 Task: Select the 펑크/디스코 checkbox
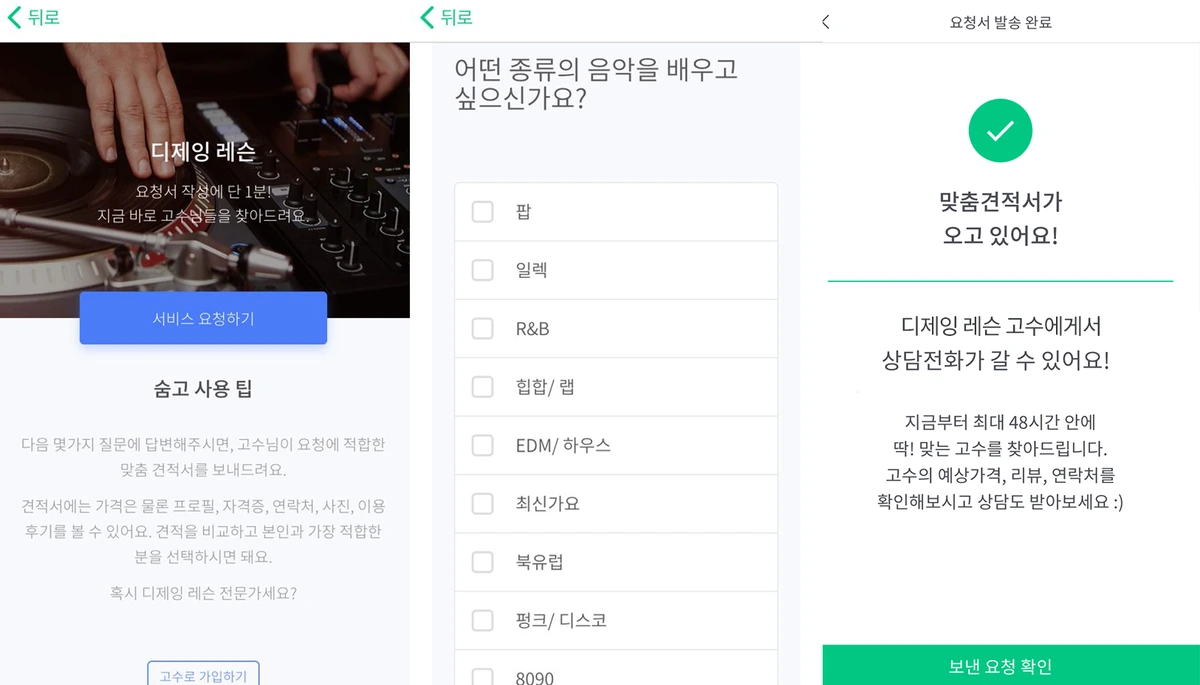483,620
